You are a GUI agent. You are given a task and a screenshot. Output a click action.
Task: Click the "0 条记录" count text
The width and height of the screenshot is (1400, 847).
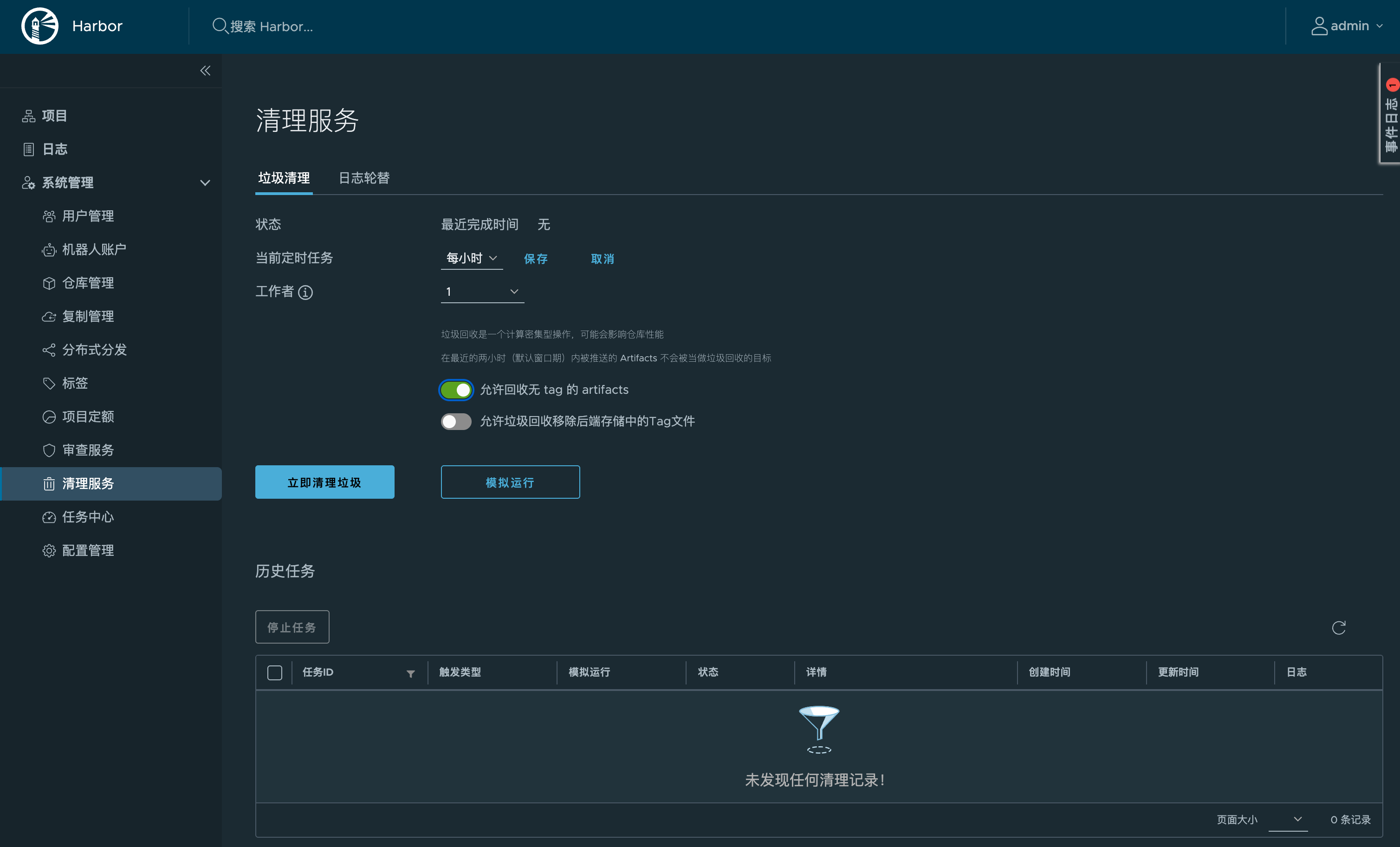click(1351, 820)
